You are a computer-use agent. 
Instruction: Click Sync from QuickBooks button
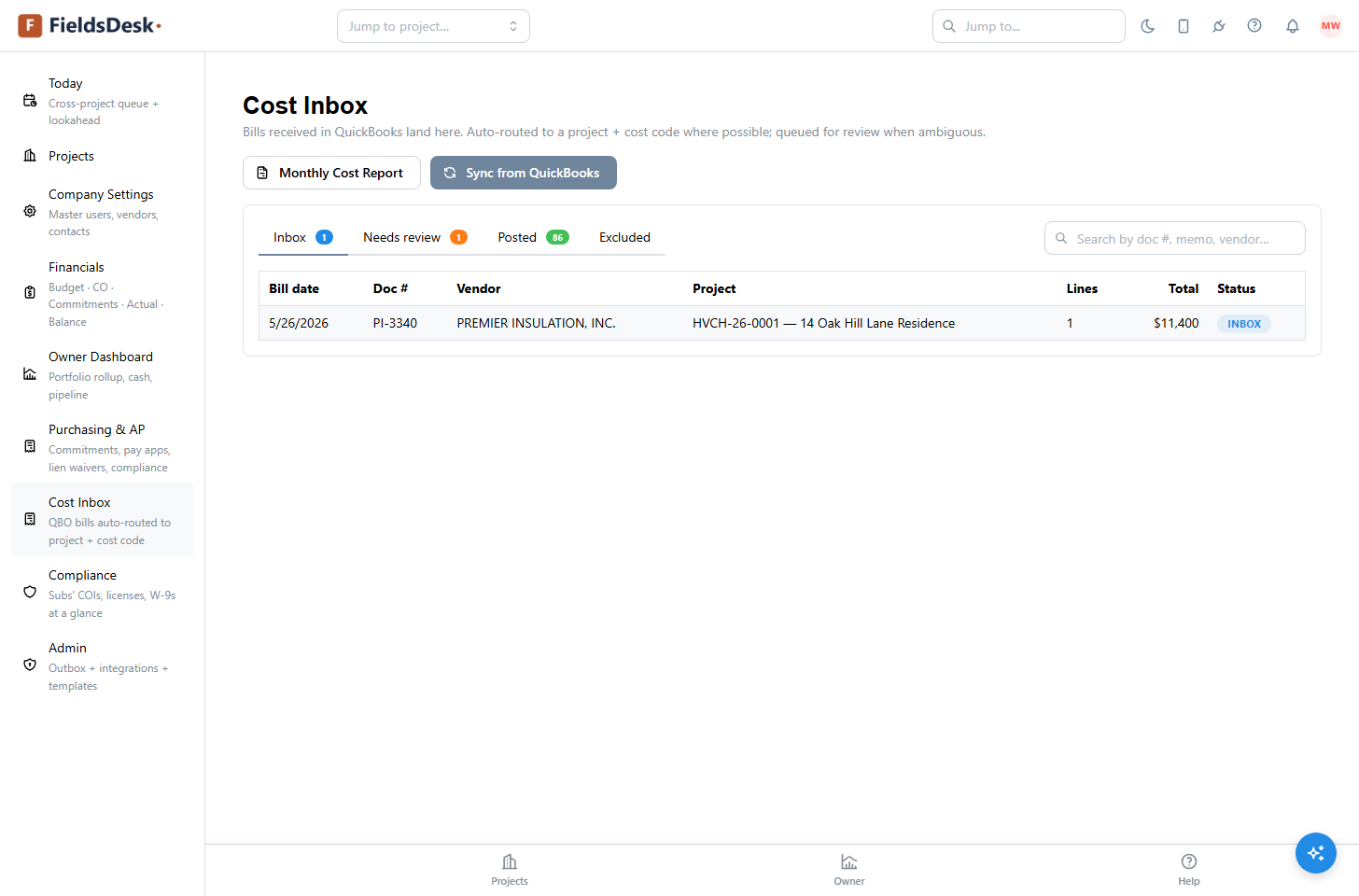(524, 173)
